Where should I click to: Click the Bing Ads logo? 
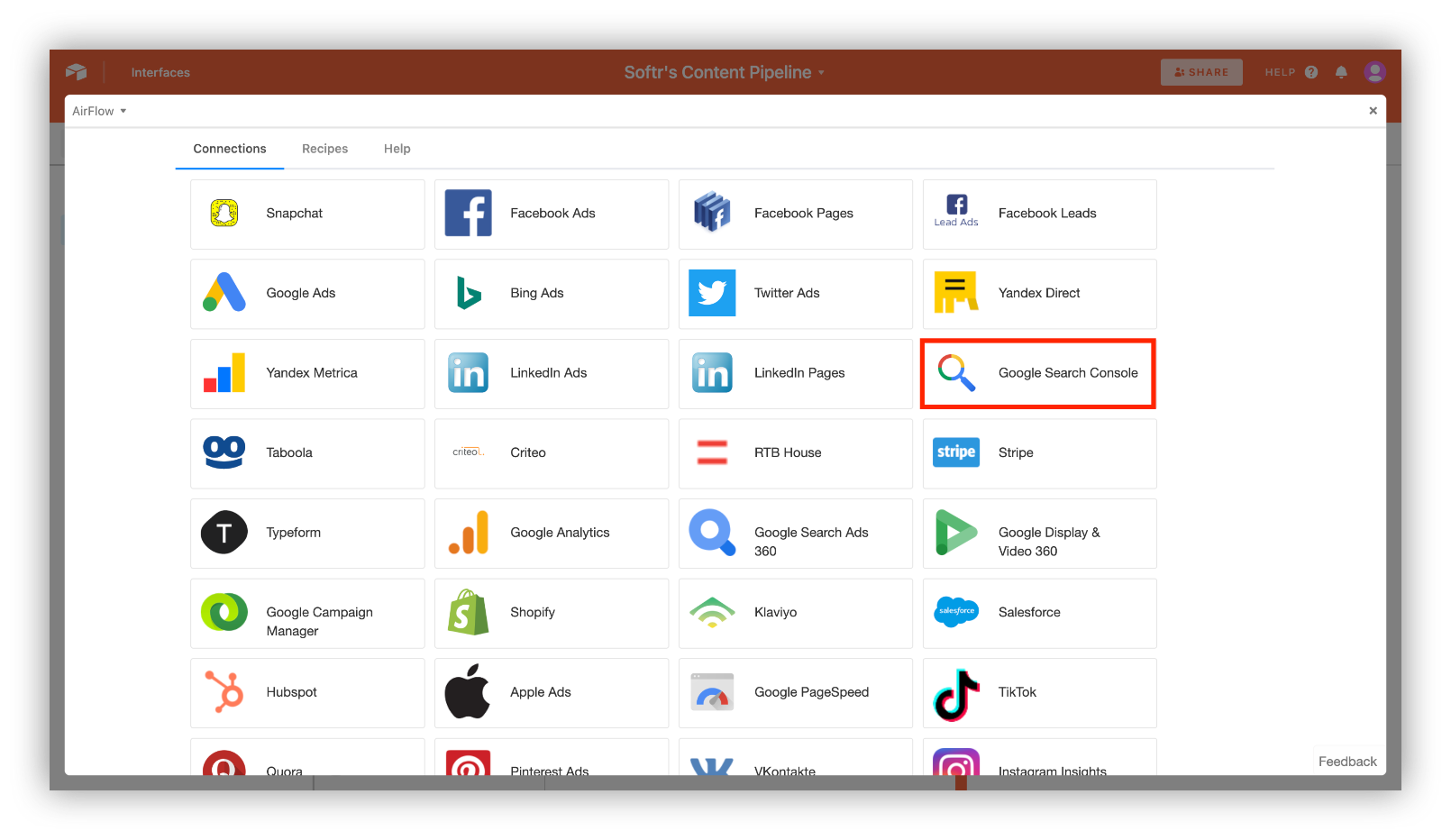(469, 293)
